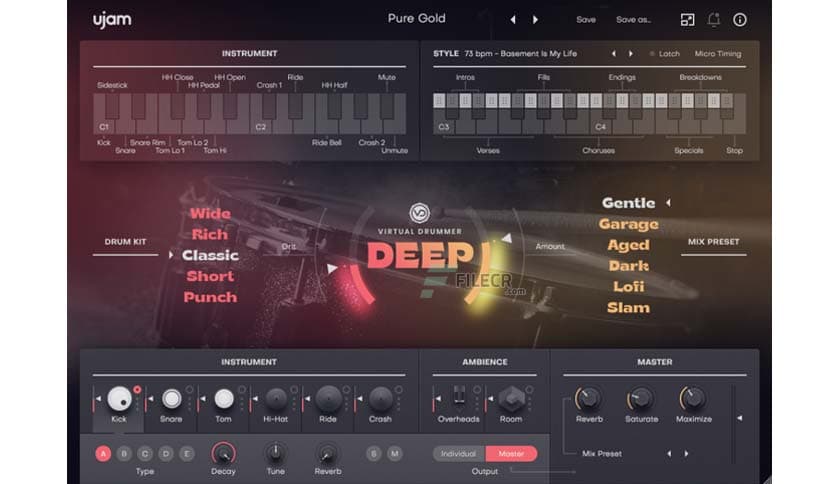Click the ujam logo
Image resolution: width=836 pixels, height=484 pixels.
click(112, 20)
